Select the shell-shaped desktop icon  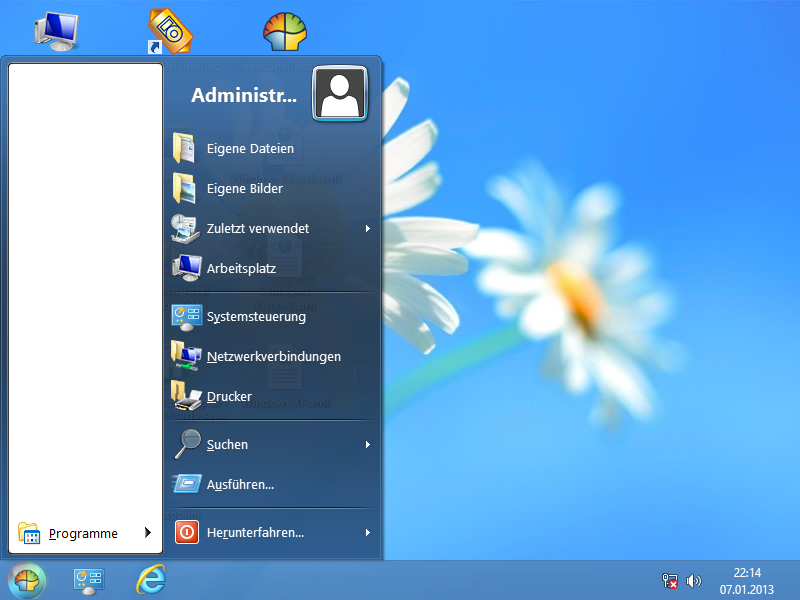(285, 32)
